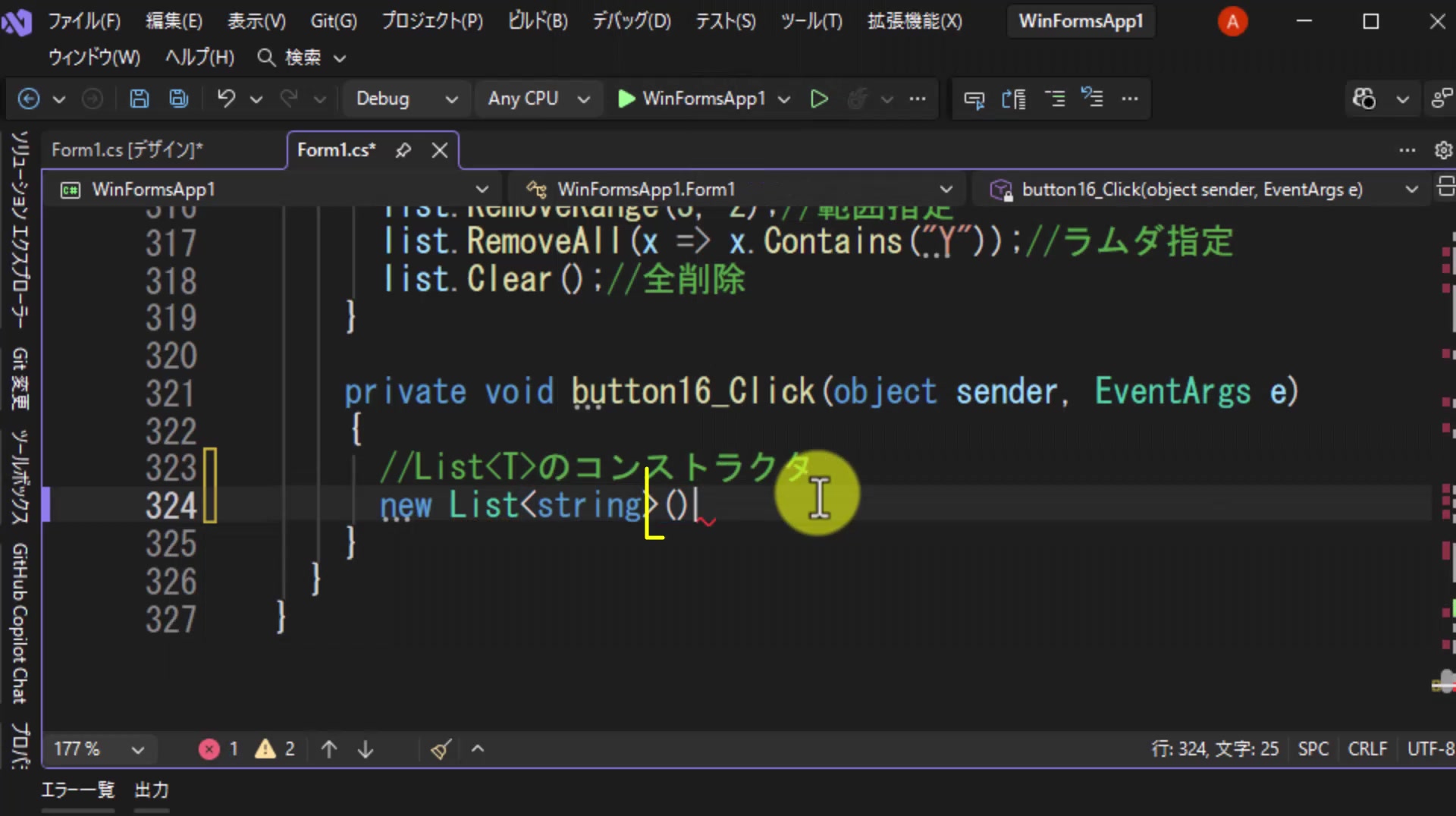Image resolution: width=1456 pixels, height=816 pixels.
Task: Click the red error count icon
Action: [x=209, y=749]
